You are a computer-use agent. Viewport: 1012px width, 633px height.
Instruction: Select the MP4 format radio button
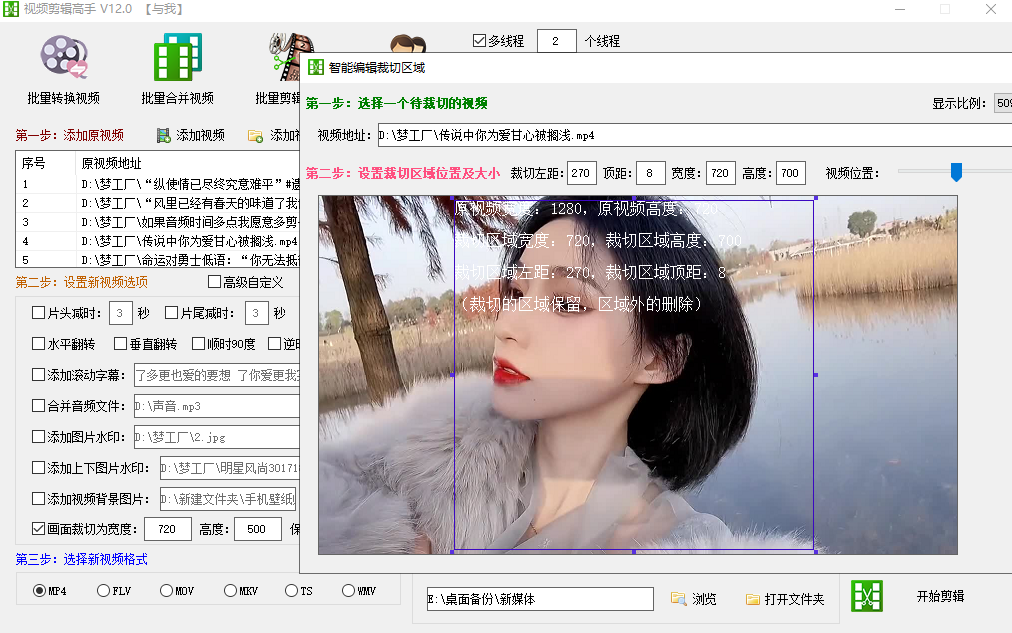[39, 590]
